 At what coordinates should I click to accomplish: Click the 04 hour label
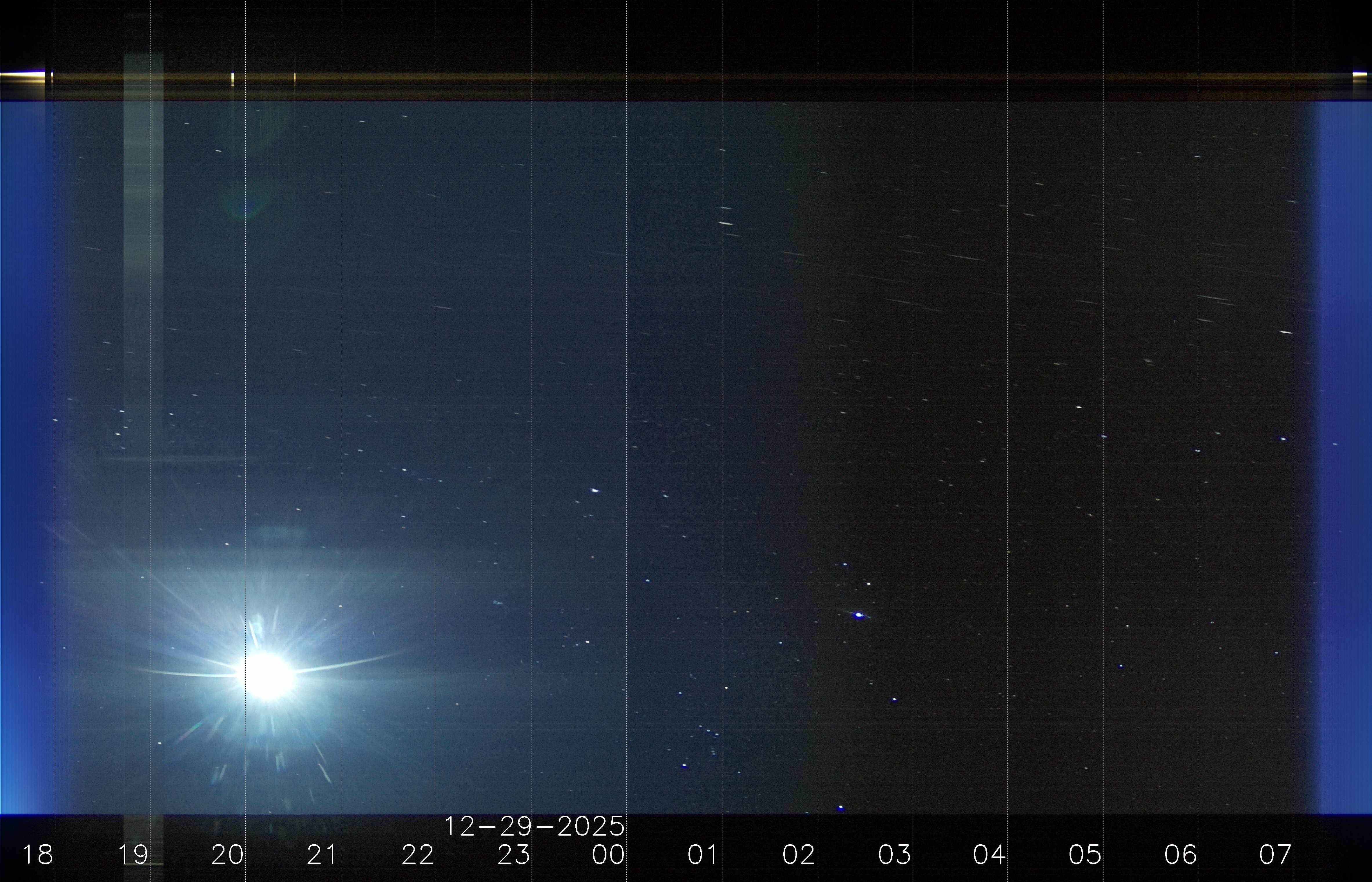coord(989,855)
